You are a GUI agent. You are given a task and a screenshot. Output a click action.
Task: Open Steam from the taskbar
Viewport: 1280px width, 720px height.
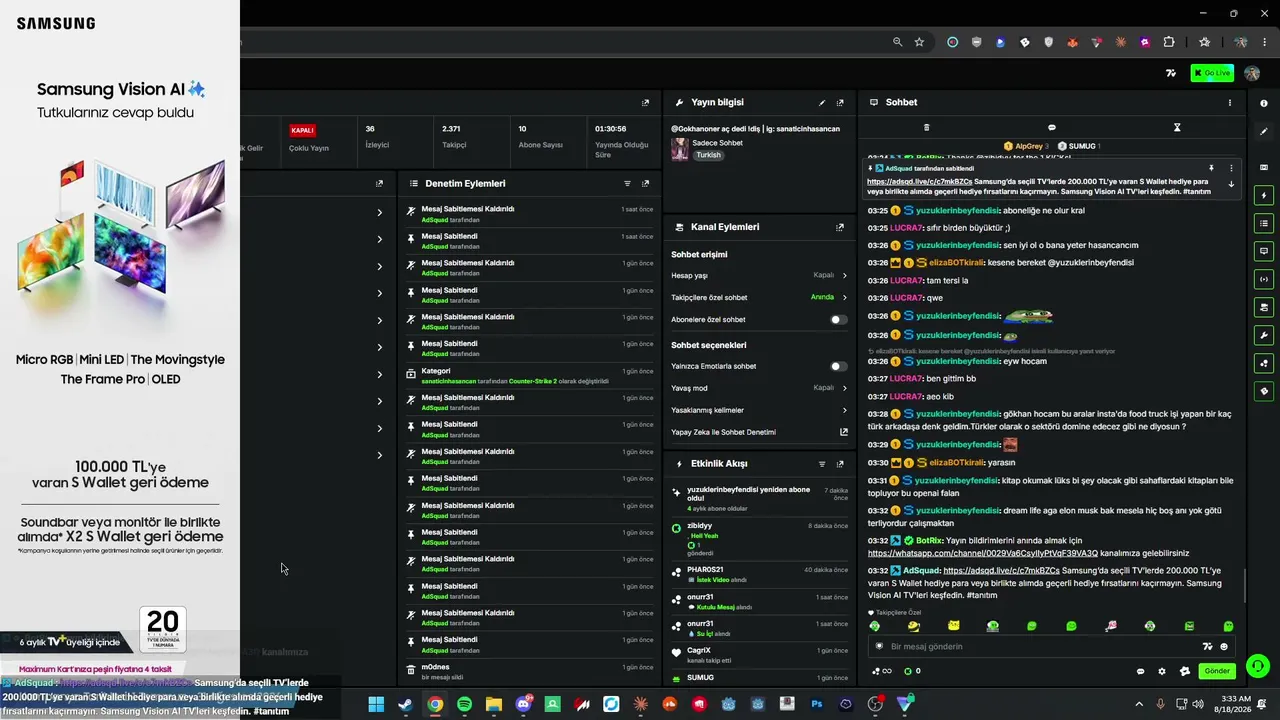point(405,704)
